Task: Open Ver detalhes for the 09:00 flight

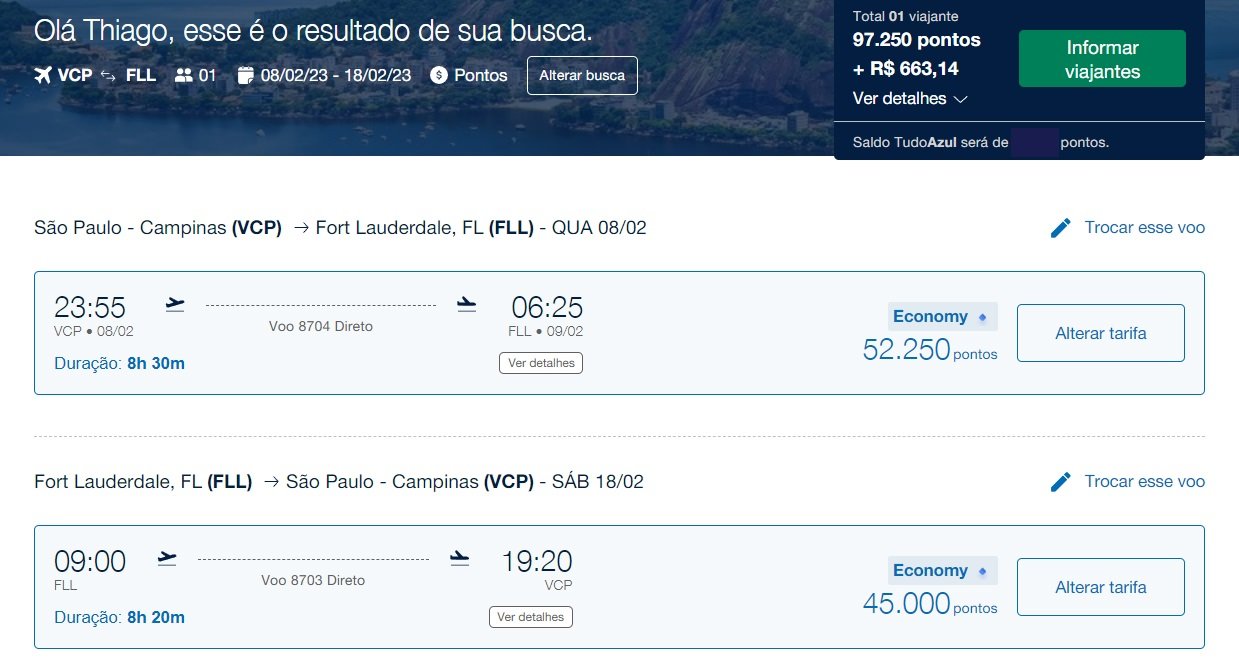Action: (531, 617)
